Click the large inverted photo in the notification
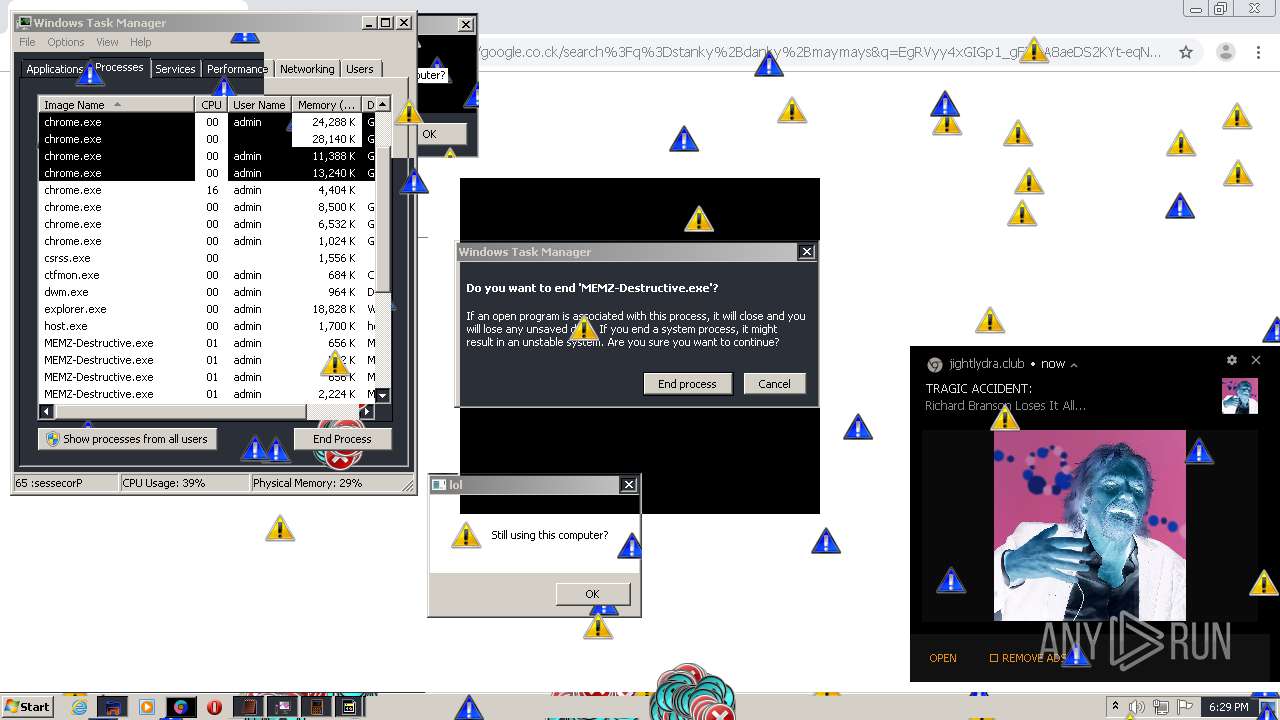Screen dimensions: 1280x720 [1089, 525]
